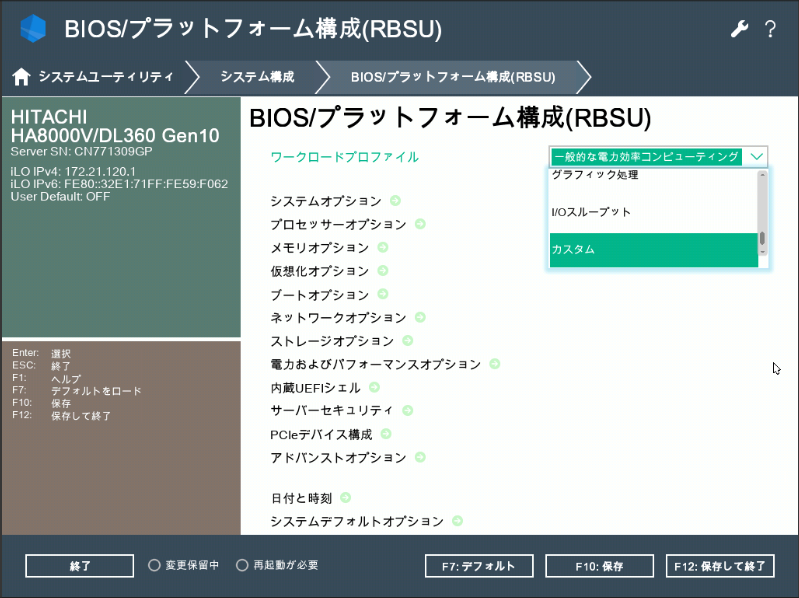Click arrow icon beside 内蔵UEFIシェル

point(374,387)
